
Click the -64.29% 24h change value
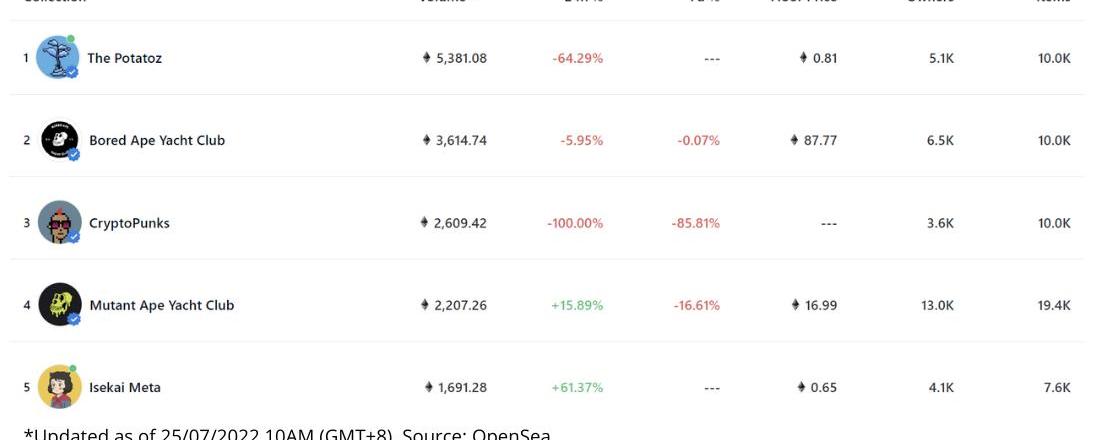click(x=577, y=58)
